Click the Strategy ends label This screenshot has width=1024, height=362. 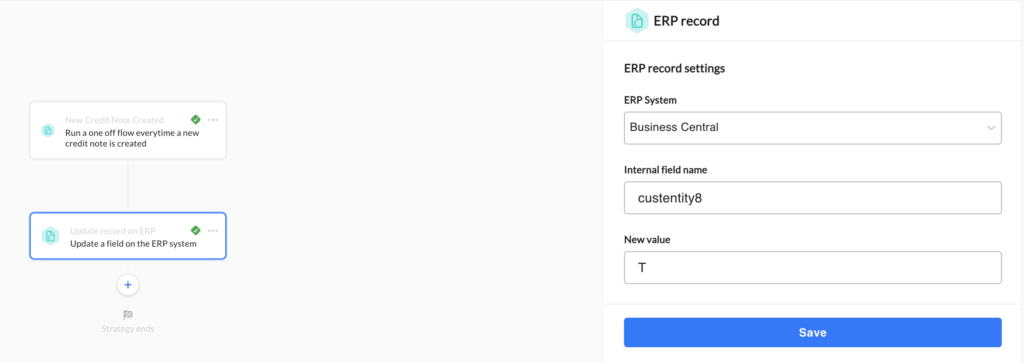pos(128,329)
